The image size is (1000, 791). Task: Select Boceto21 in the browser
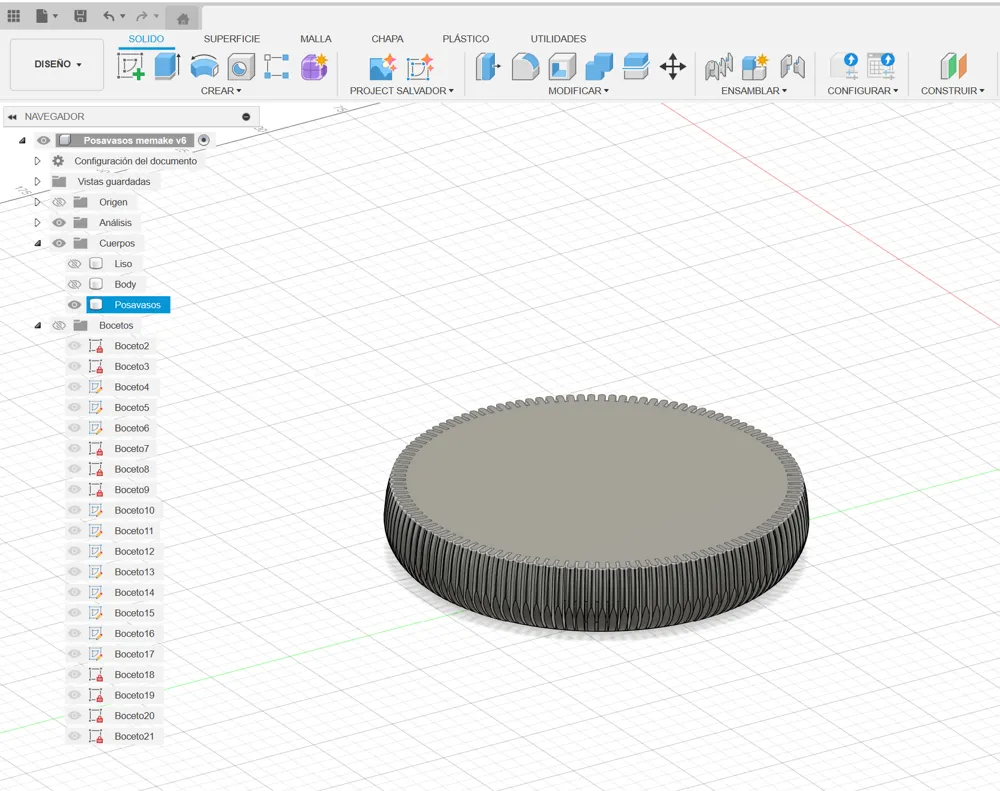tap(135, 736)
